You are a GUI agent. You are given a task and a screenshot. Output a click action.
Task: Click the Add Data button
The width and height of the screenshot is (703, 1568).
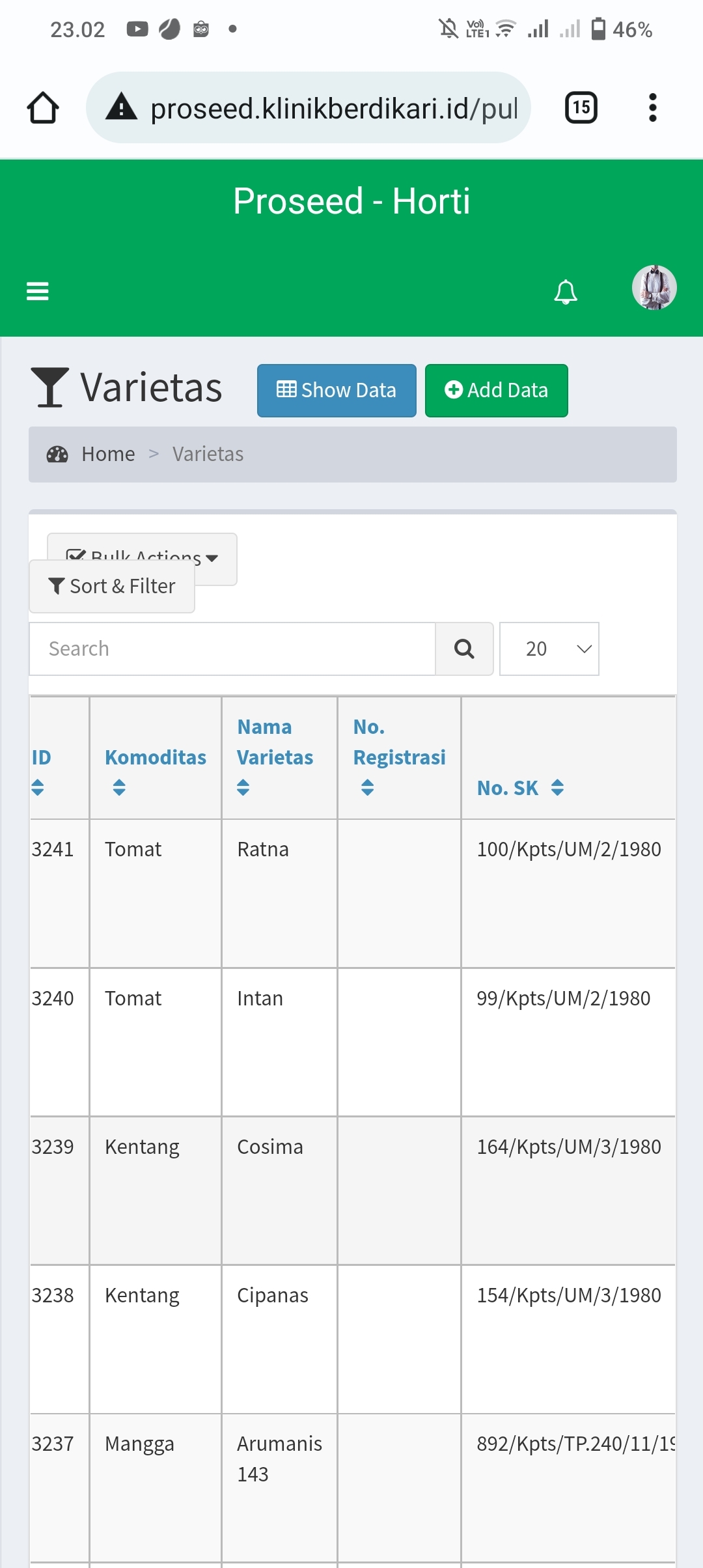[x=496, y=390]
